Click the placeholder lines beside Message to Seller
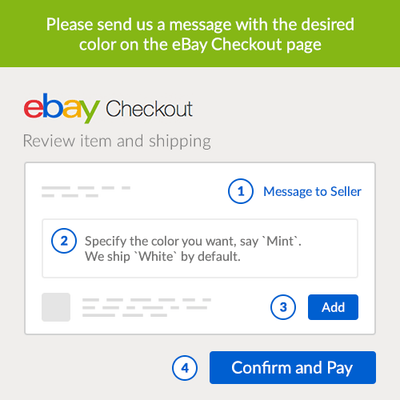The width and height of the screenshot is (400, 400). (x=86, y=192)
